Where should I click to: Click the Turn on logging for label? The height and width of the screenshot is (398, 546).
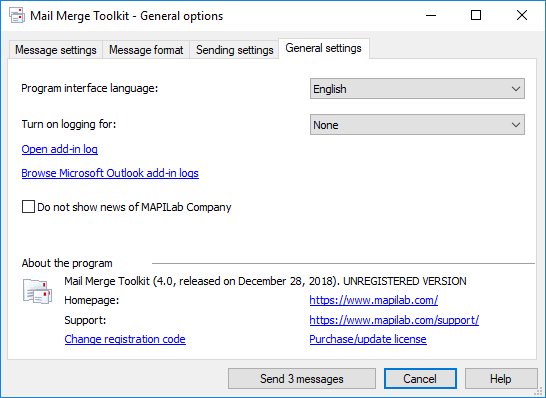tap(69, 124)
